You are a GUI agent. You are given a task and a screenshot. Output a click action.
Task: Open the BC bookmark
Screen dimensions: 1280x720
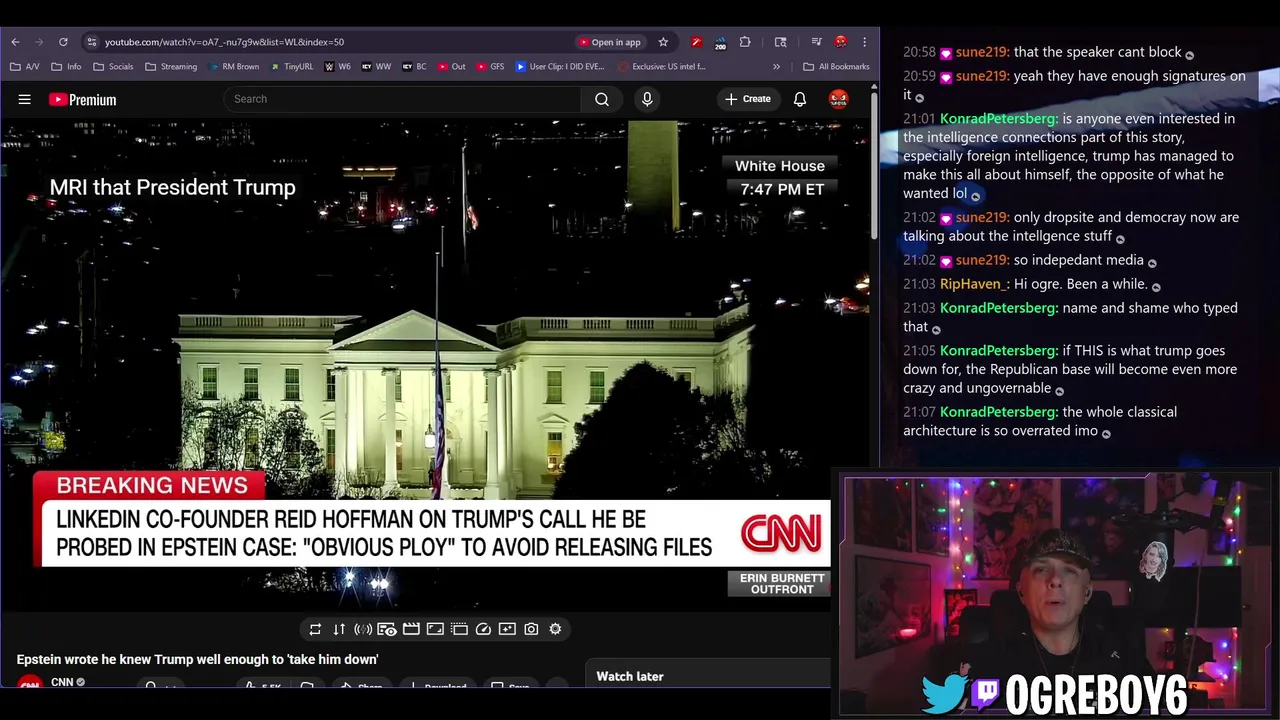pyautogui.click(x=414, y=67)
